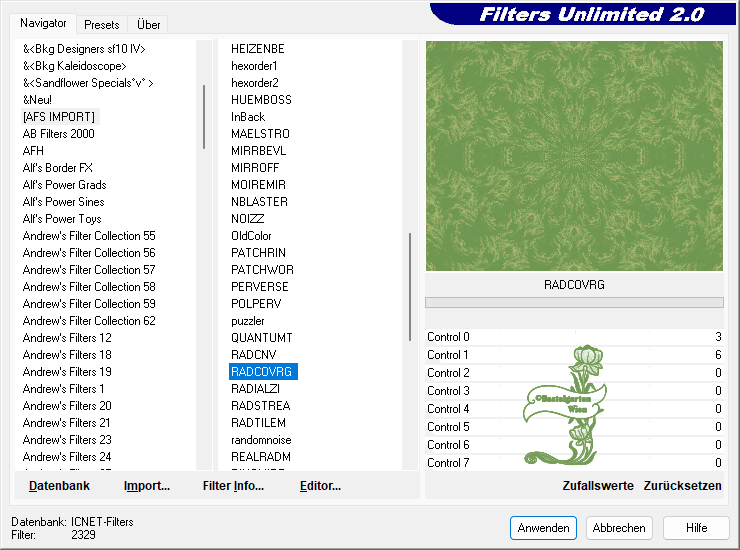Choose the puzzler filter
The height and width of the screenshot is (550, 740).
click(x=248, y=321)
